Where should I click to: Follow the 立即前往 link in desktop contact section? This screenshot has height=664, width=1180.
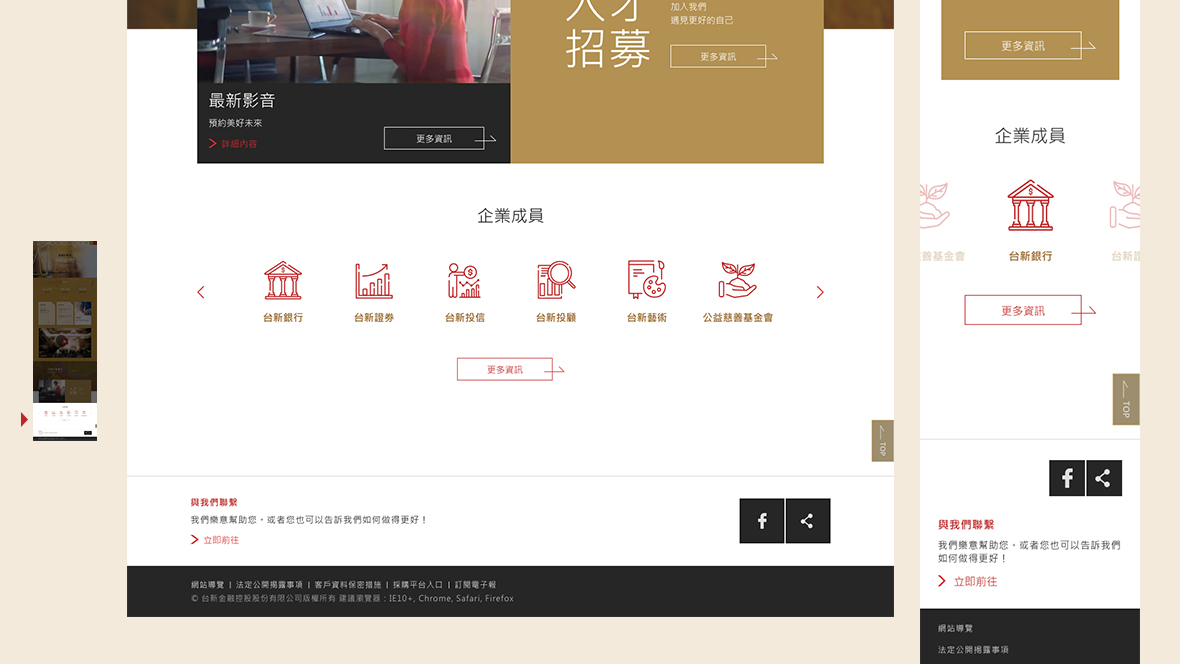pos(220,540)
